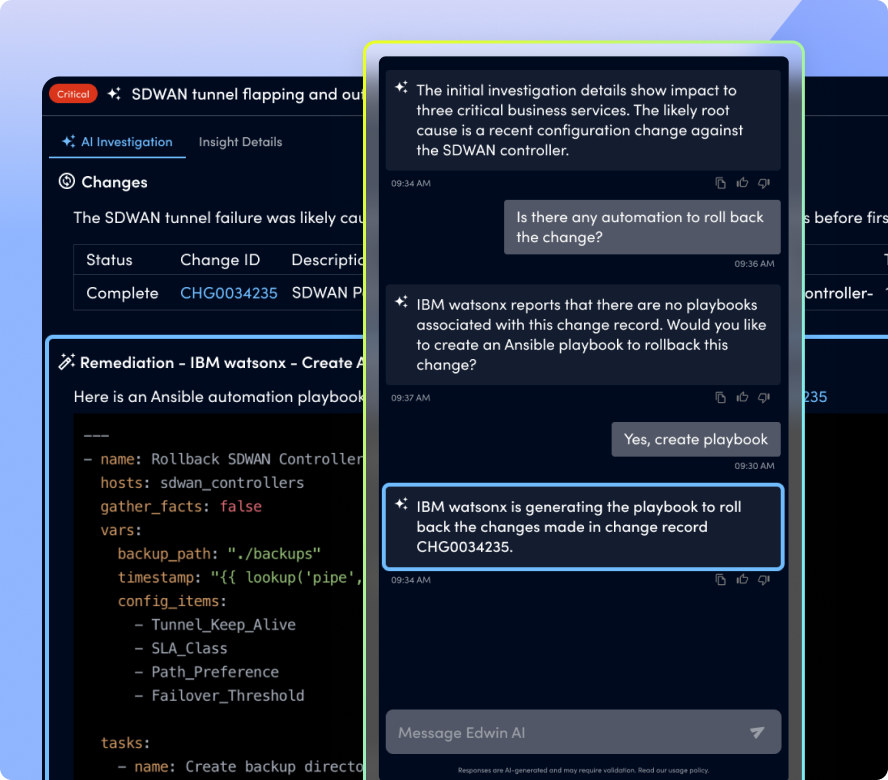Click the 'Yes, create playbook' chat bubble
The image size is (888, 780).
point(696,440)
